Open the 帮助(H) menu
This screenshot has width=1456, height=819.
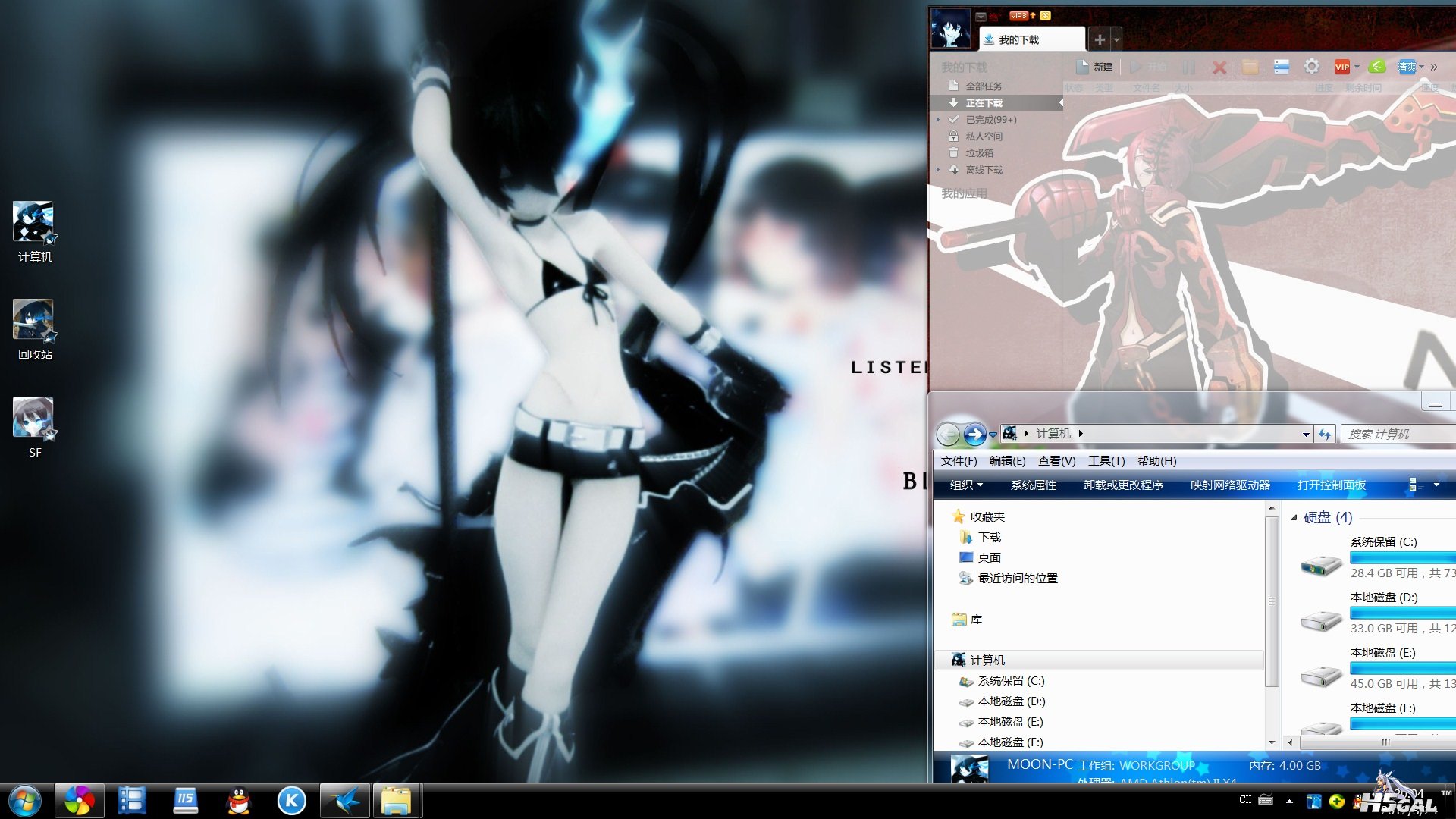pos(1157,461)
